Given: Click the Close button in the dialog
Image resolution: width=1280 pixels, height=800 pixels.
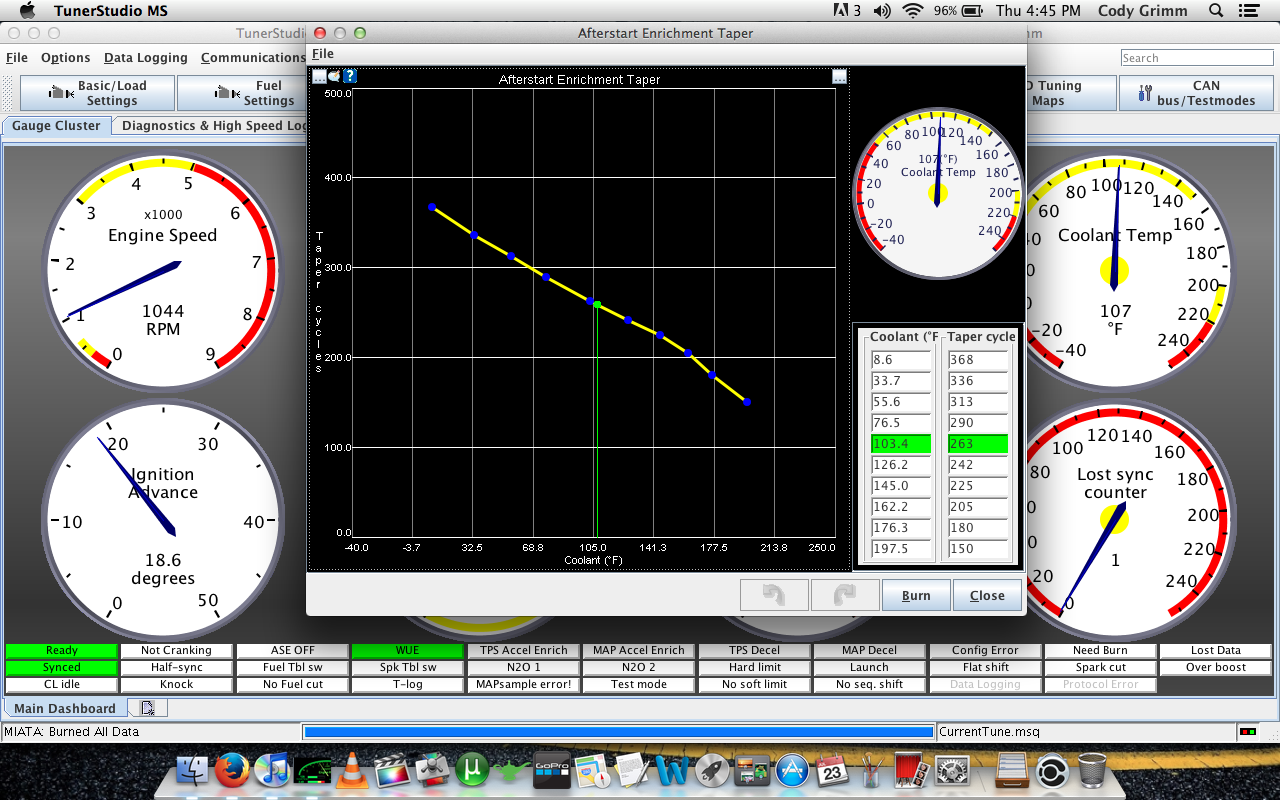Looking at the screenshot, I should click(987, 595).
